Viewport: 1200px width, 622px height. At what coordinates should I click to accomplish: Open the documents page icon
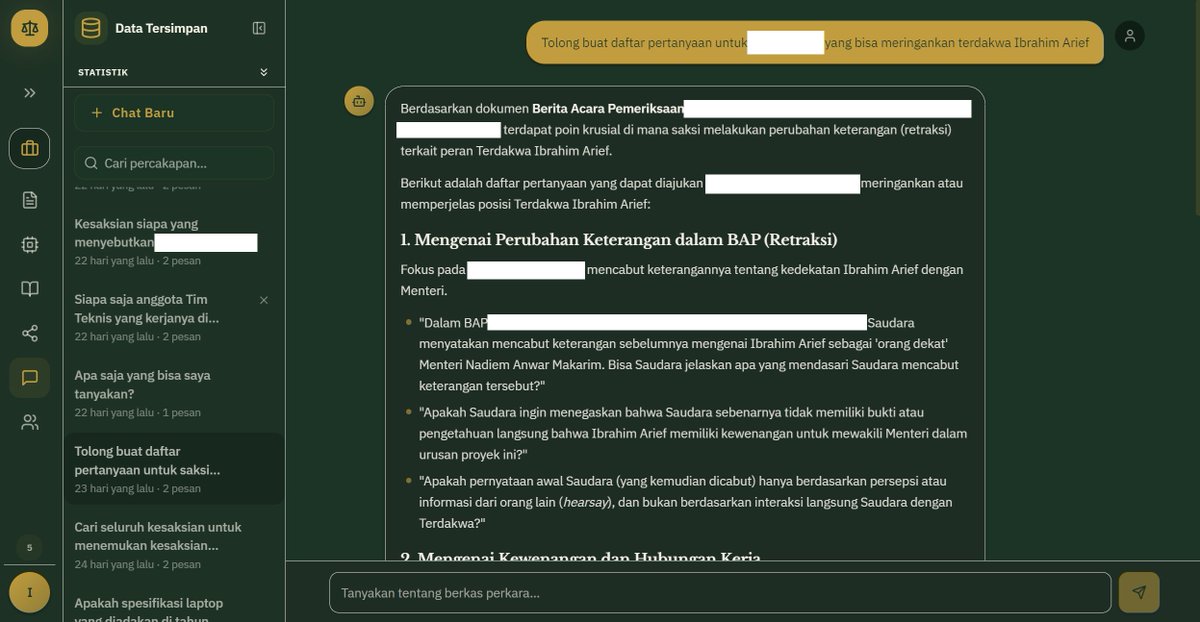(30, 200)
